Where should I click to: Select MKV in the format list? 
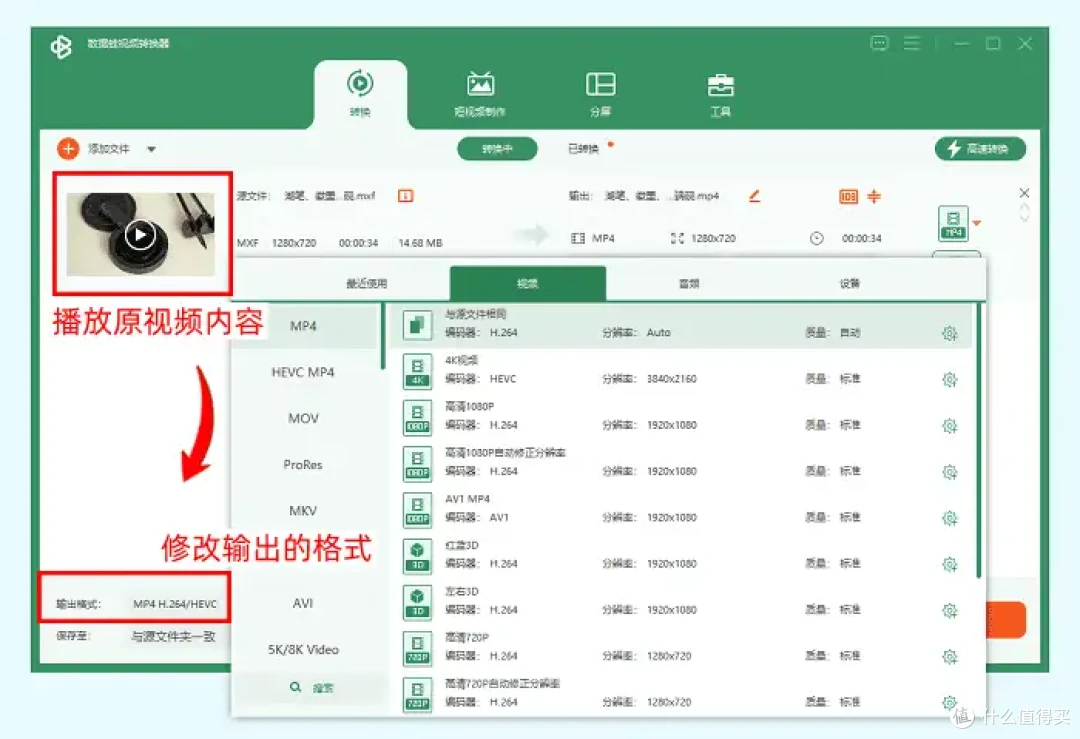303,510
